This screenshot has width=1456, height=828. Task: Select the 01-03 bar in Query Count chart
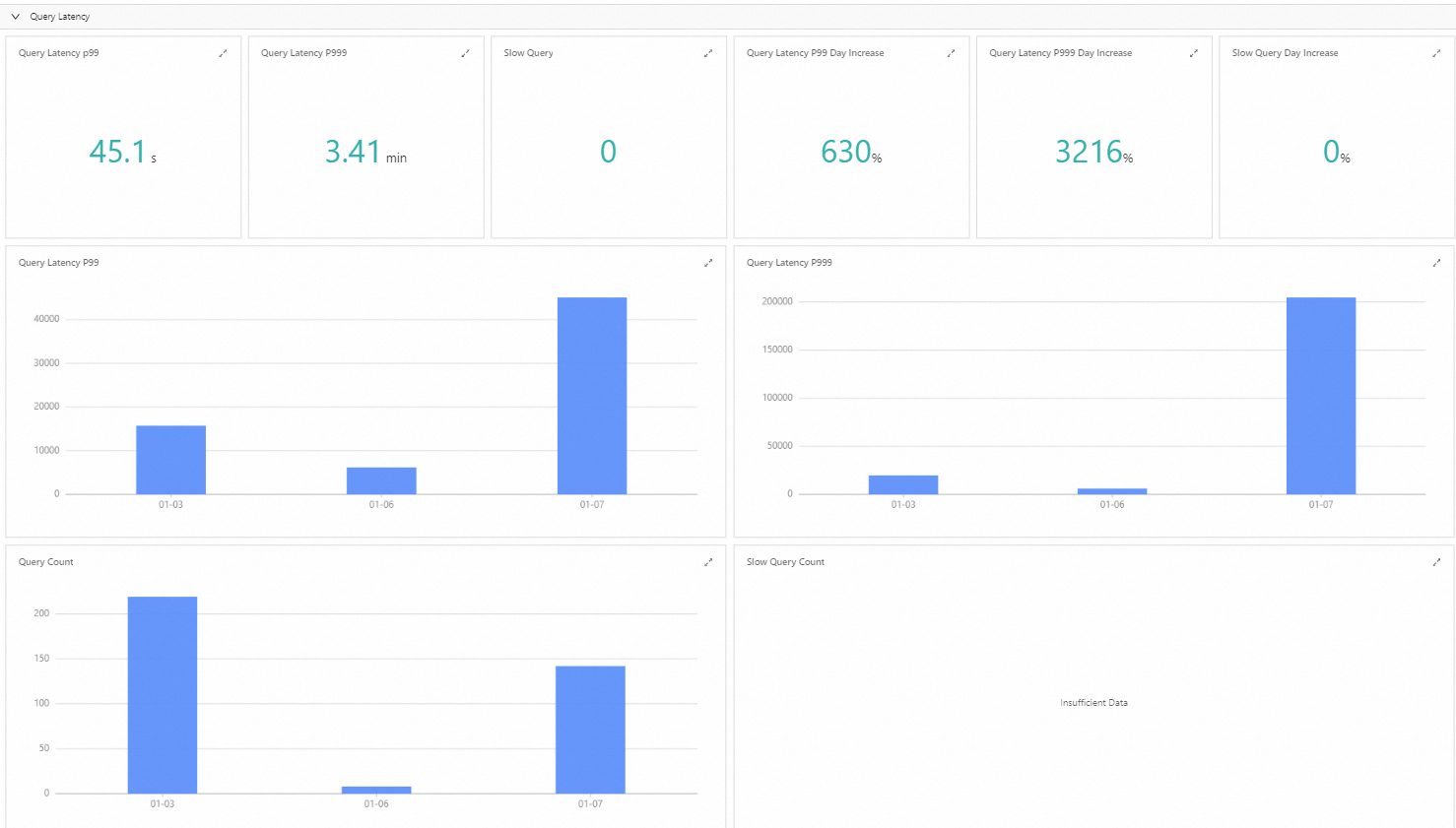(x=163, y=695)
